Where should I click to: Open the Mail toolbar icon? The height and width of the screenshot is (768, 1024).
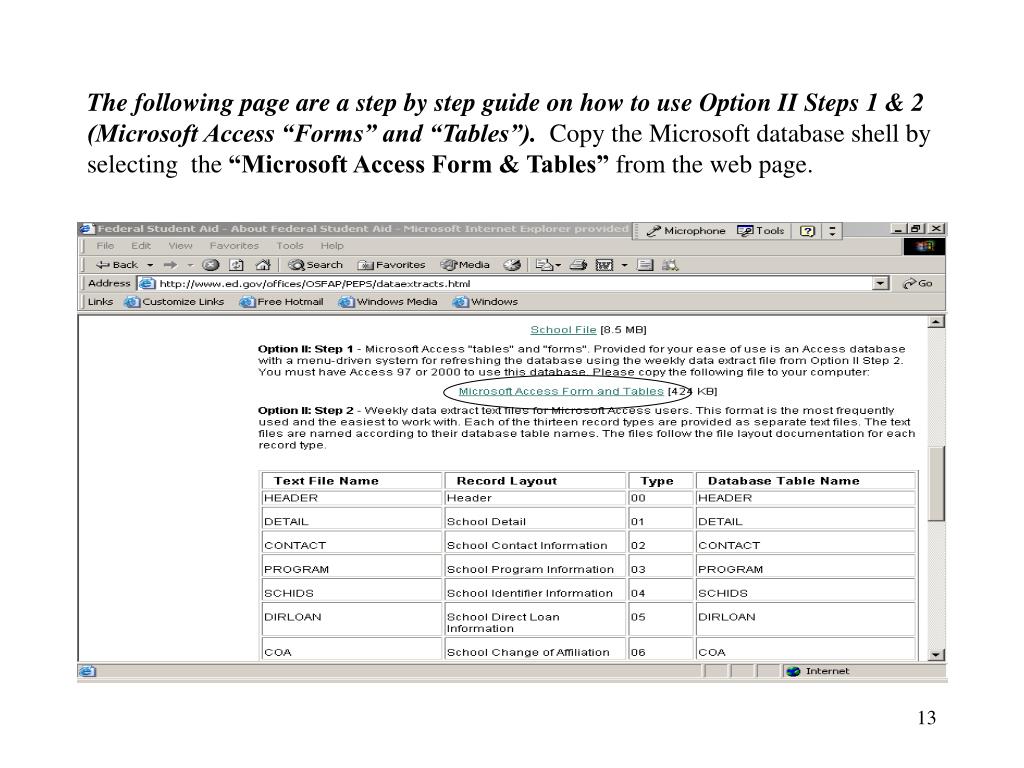(x=544, y=265)
